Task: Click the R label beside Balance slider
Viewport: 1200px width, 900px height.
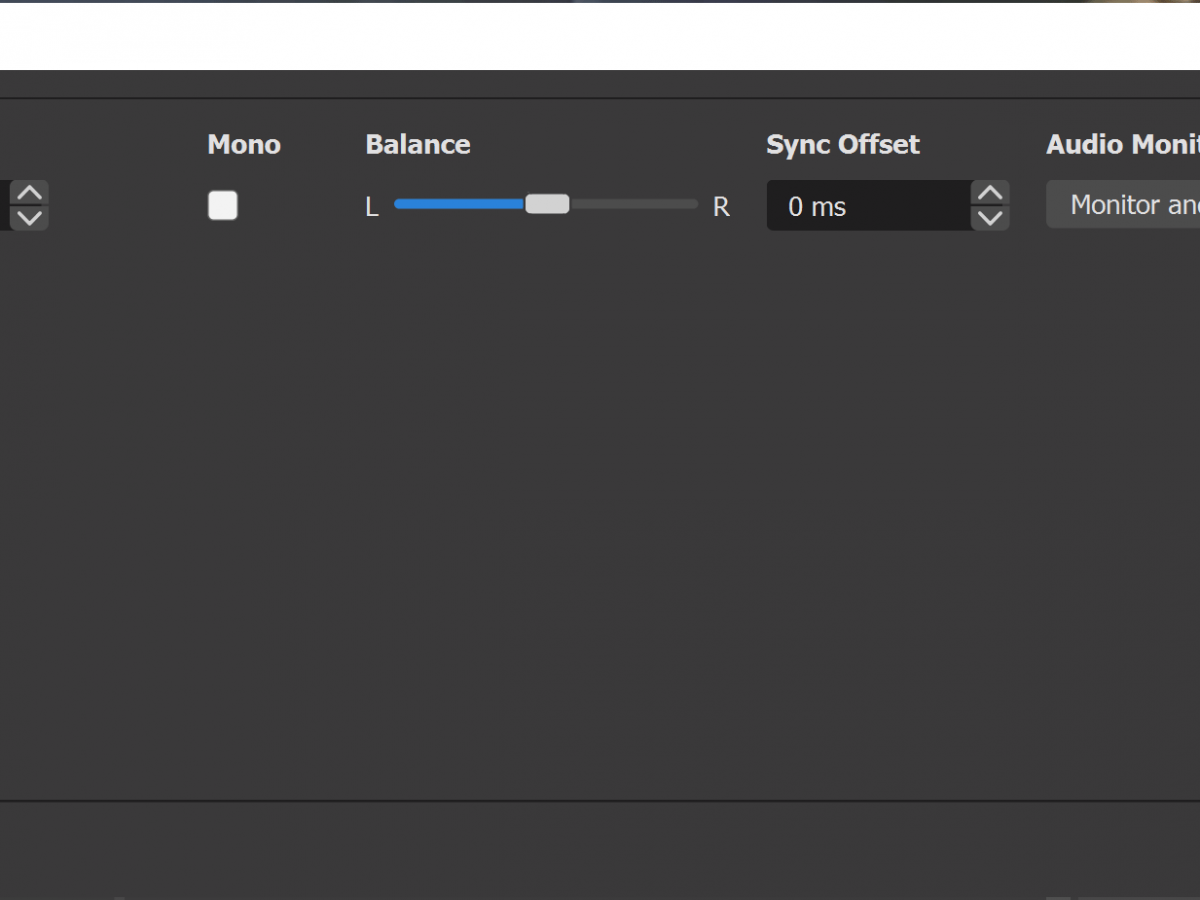Action: (x=721, y=207)
